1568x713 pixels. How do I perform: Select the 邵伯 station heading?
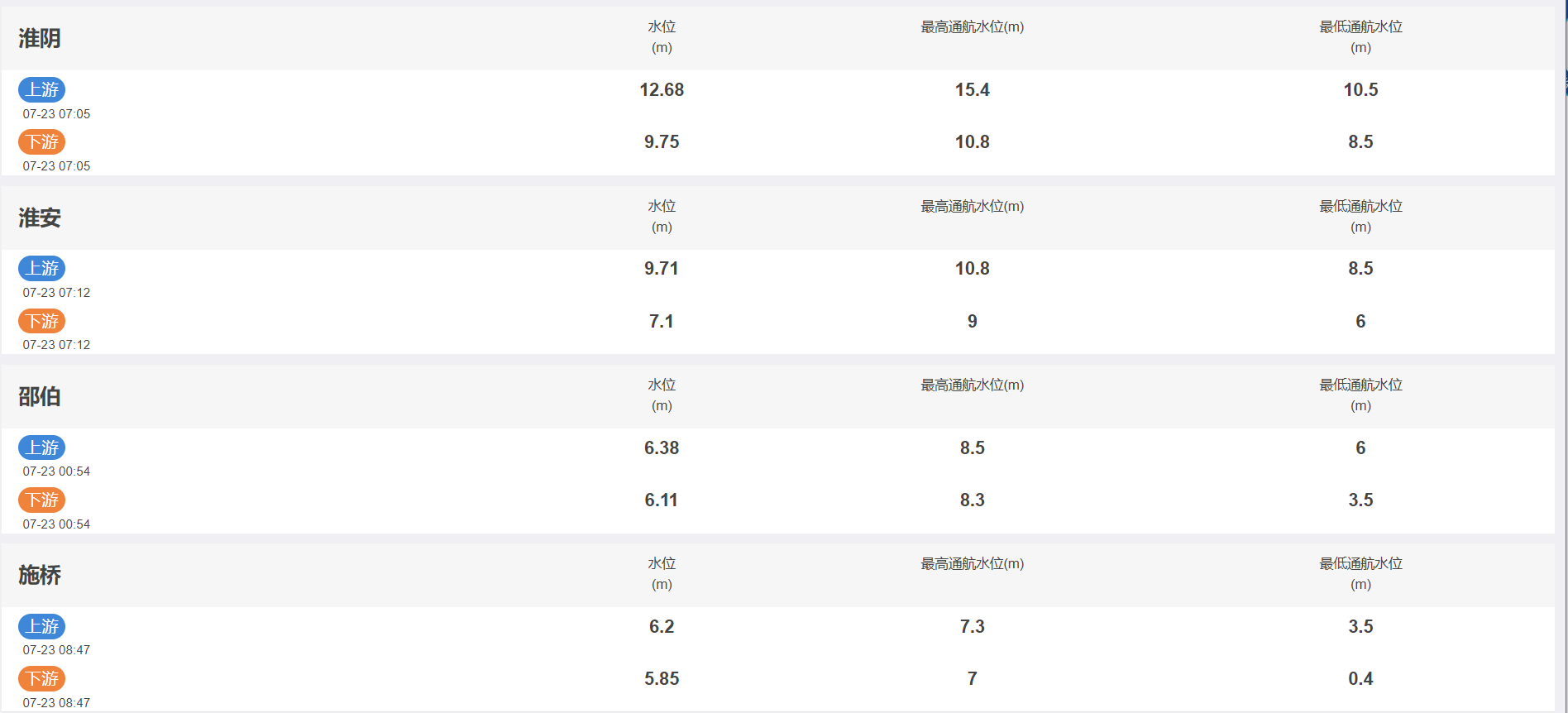40,396
